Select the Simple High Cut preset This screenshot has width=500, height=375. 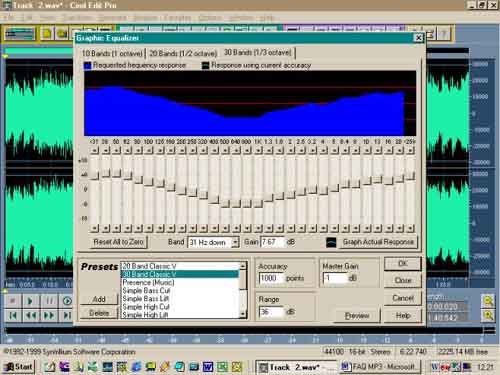pyautogui.click(x=180, y=306)
